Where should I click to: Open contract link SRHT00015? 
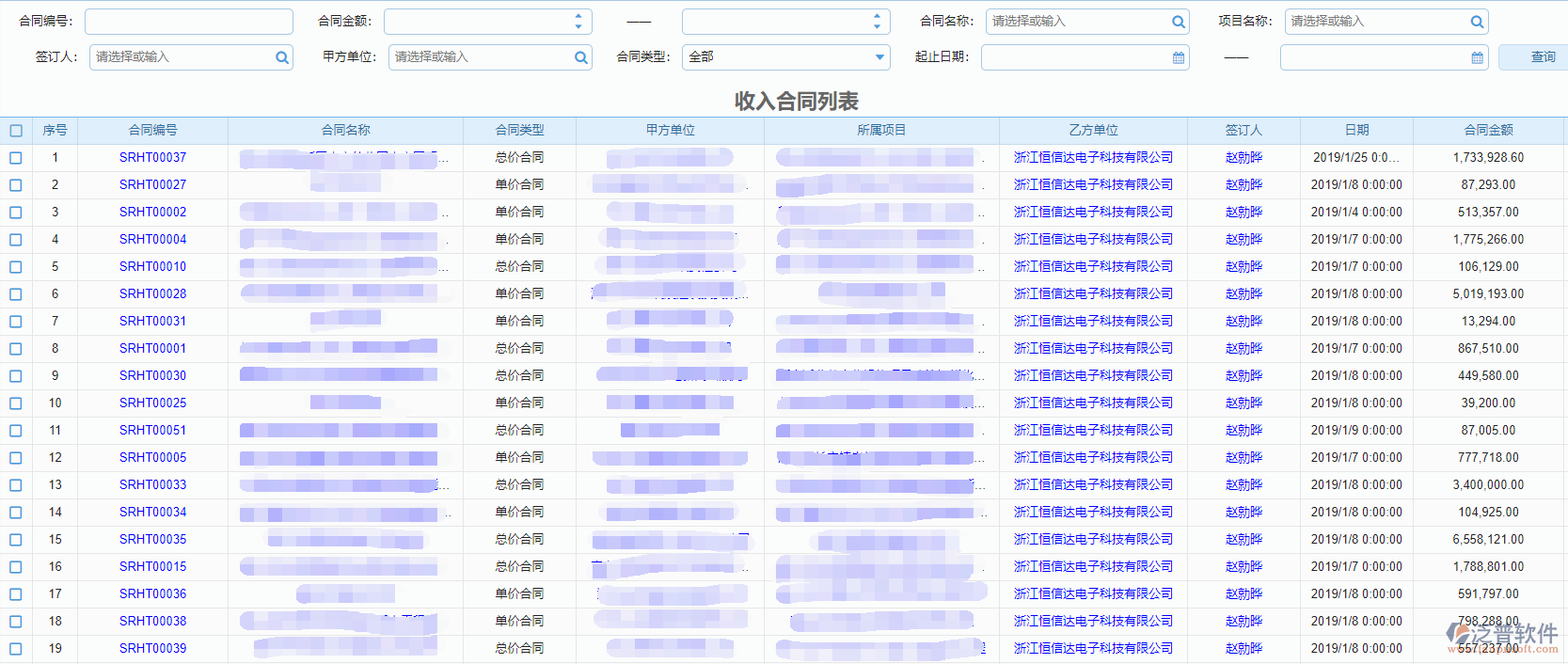(x=152, y=567)
